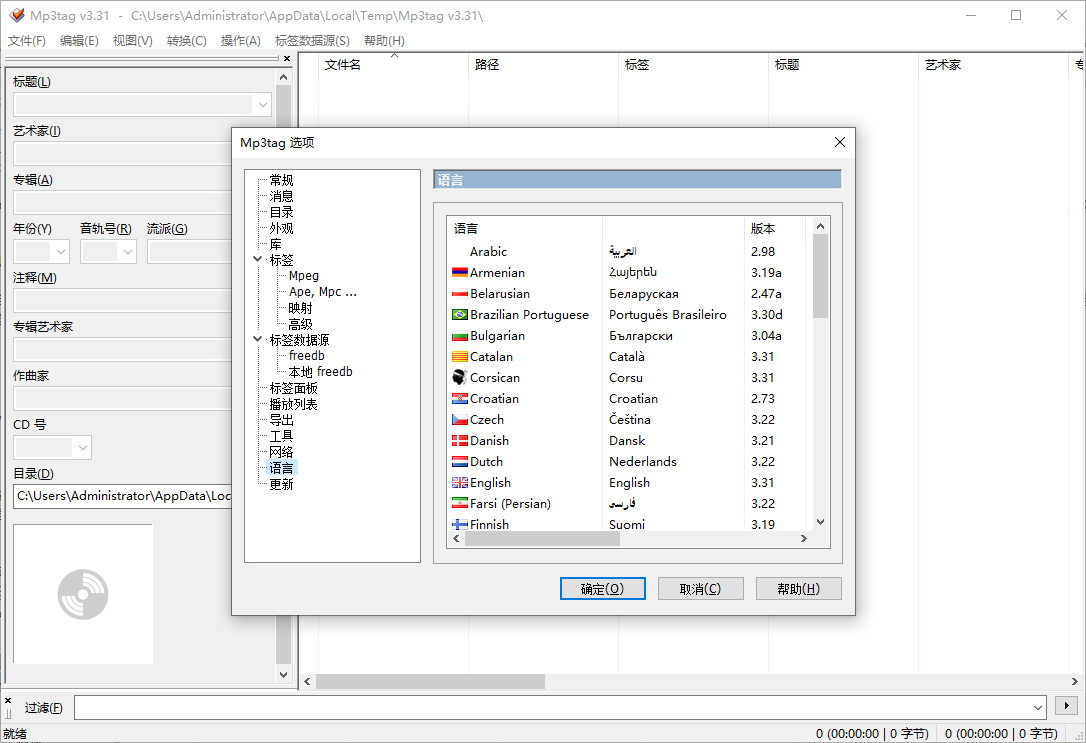Click the Armenian flag icon in language list
Screen dimensions: 1086x743
pyautogui.click(x=460, y=272)
